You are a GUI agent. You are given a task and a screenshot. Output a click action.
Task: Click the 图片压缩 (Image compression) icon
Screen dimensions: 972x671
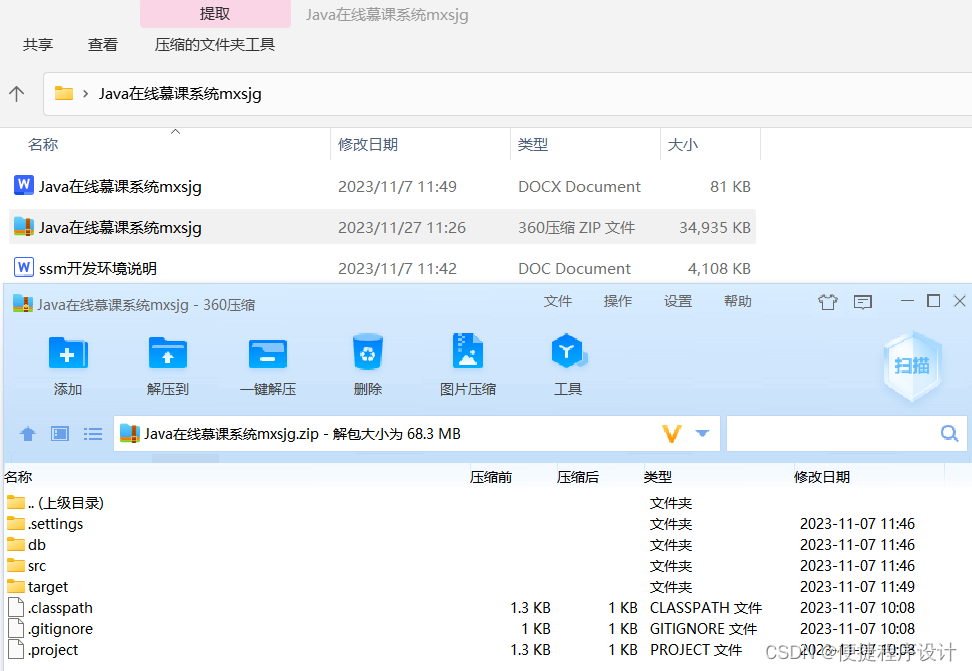(468, 352)
